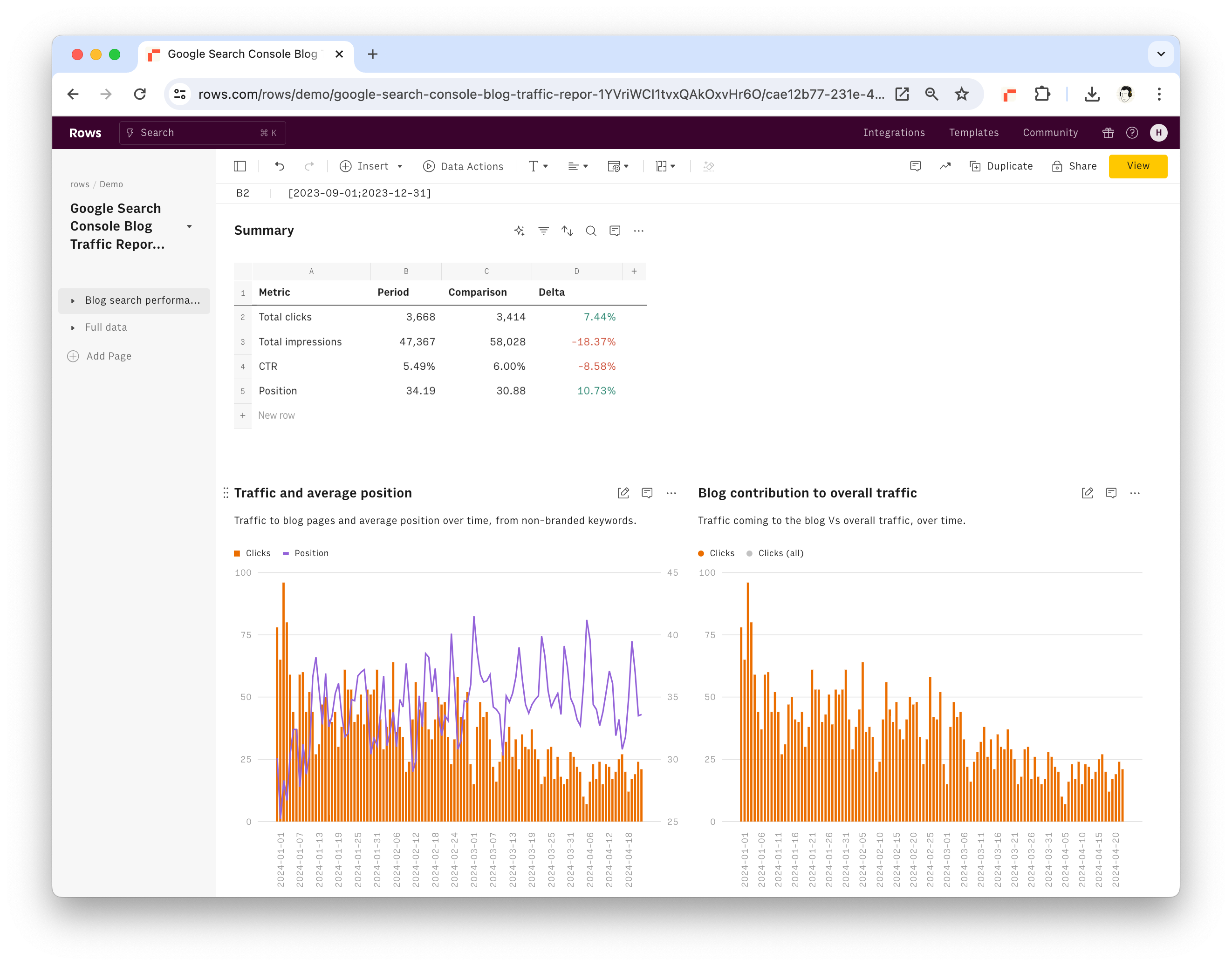Screen dimensions: 1232x966
Task: Undo the last action
Action: [280, 166]
